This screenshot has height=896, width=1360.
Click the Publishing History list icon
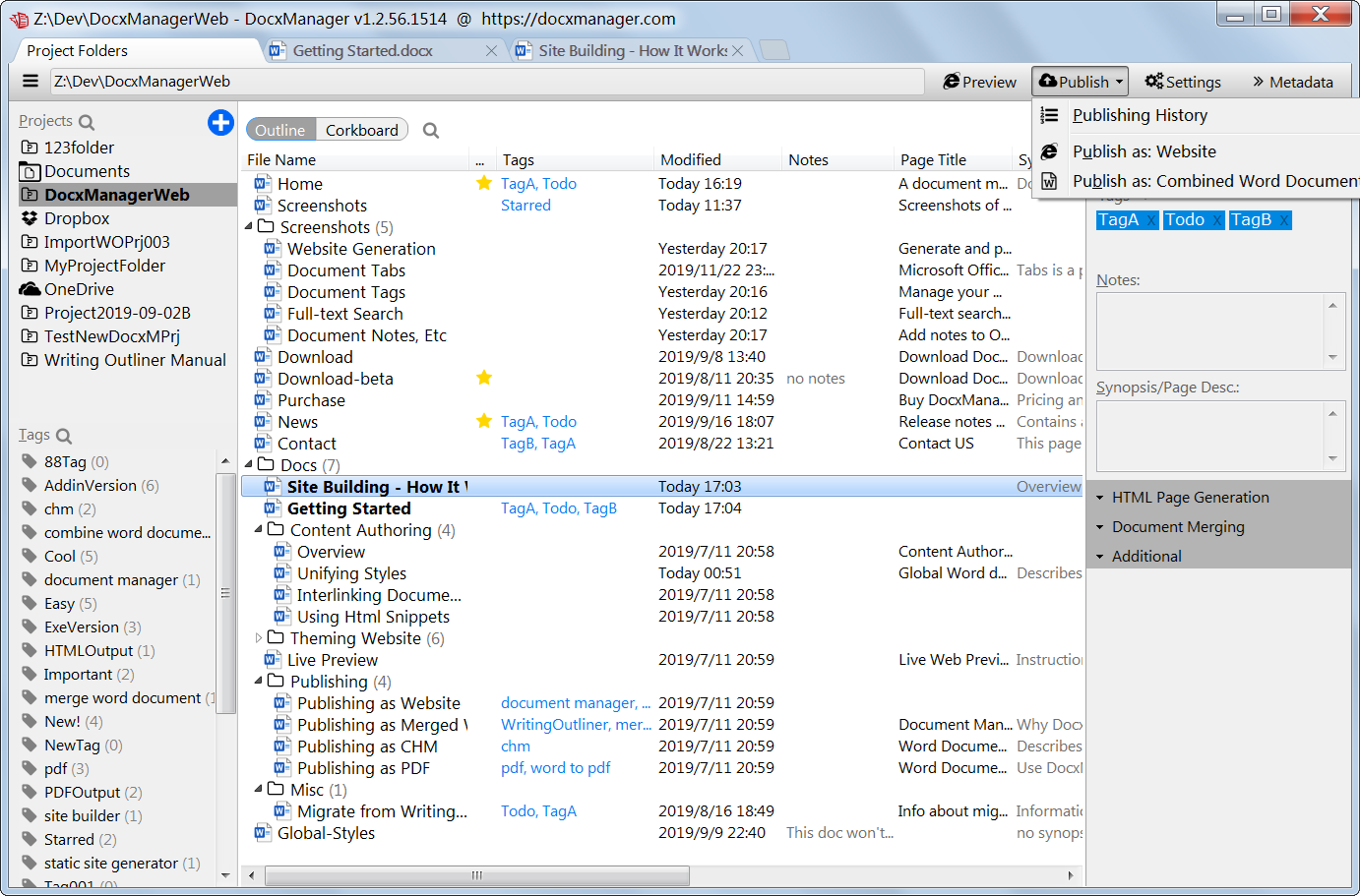(1050, 115)
